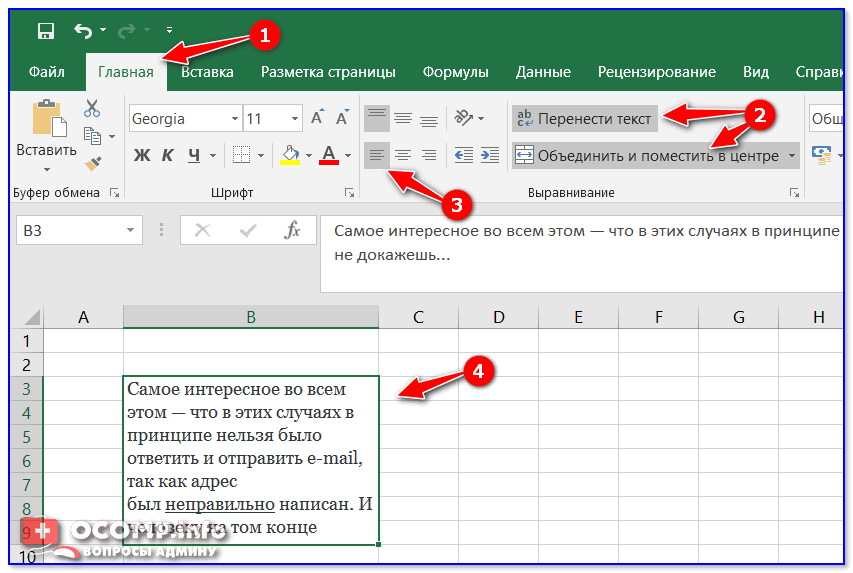The width and height of the screenshot is (853, 573).
Task: Open the Customize Quick Access Toolbar menu
Action: click(x=169, y=30)
